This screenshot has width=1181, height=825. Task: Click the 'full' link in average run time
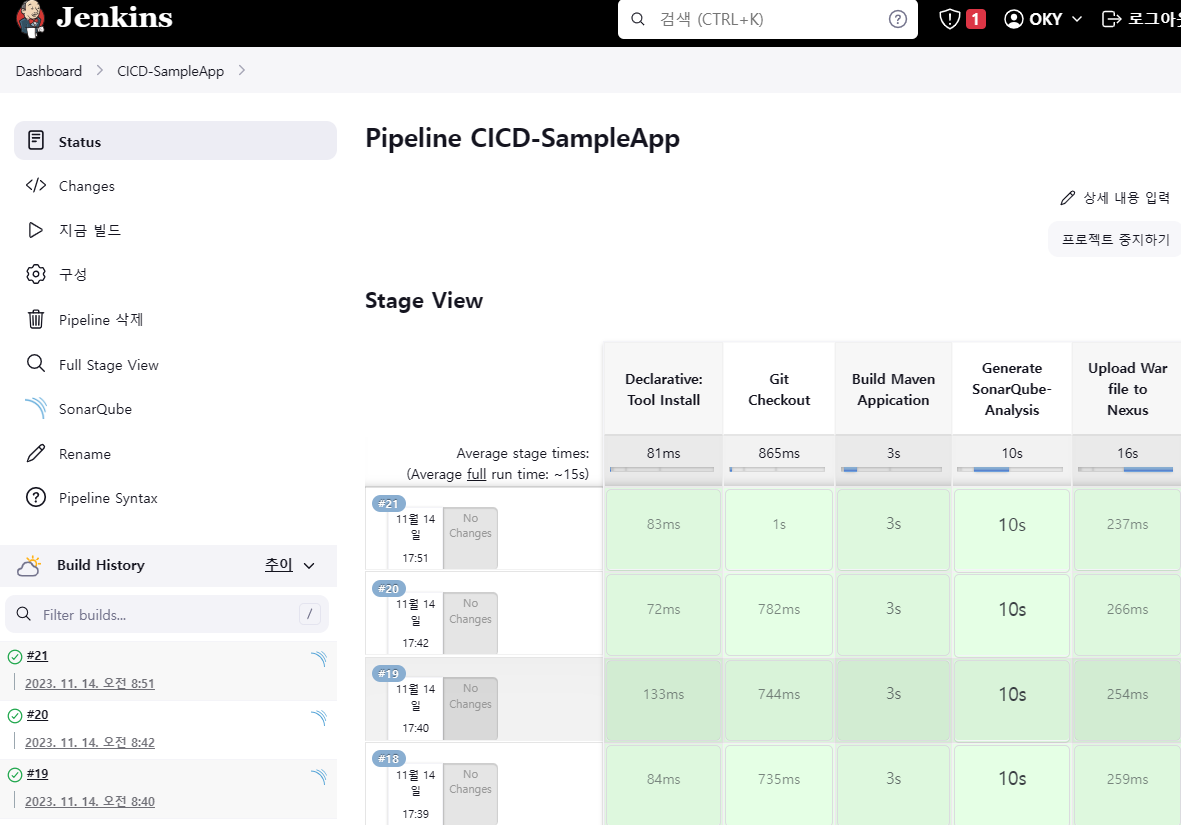coord(476,474)
